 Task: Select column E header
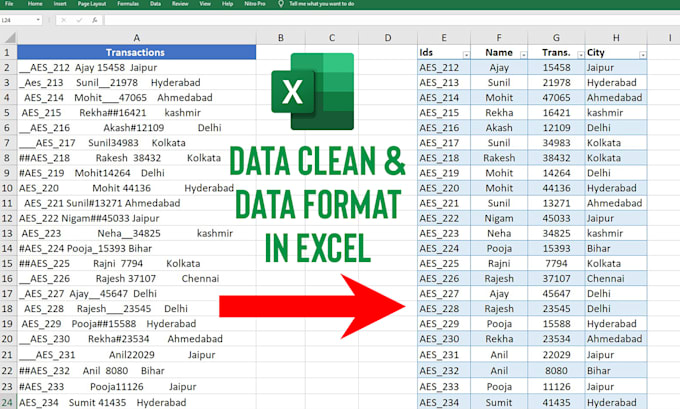(444, 38)
